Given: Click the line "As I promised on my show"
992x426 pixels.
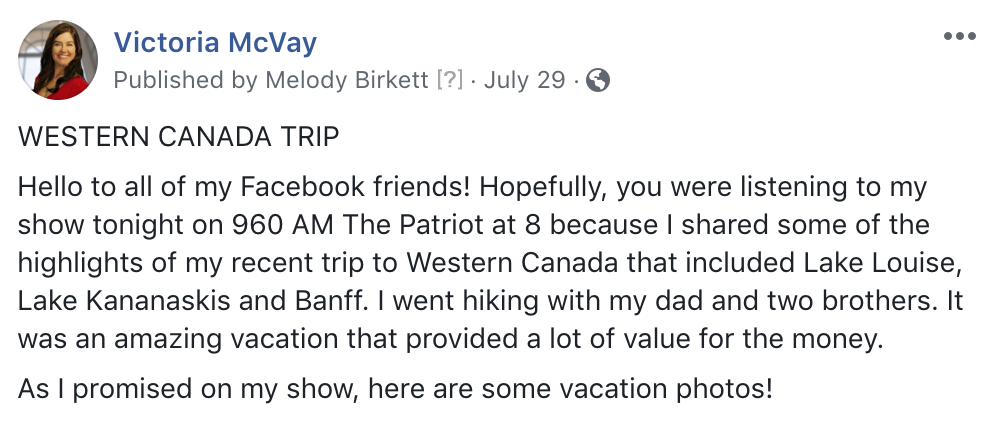Looking at the screenshot, I should click(x=189, y=389).
